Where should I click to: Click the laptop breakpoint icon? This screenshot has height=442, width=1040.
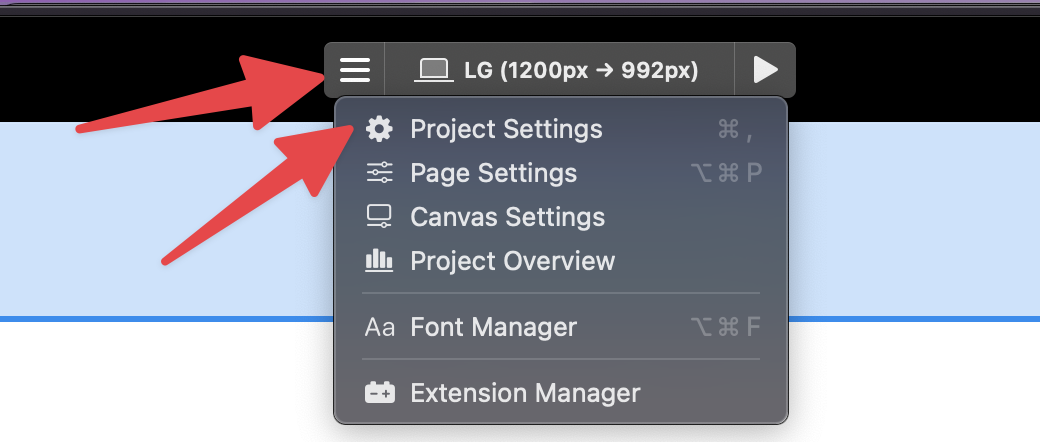pos(432,70)
